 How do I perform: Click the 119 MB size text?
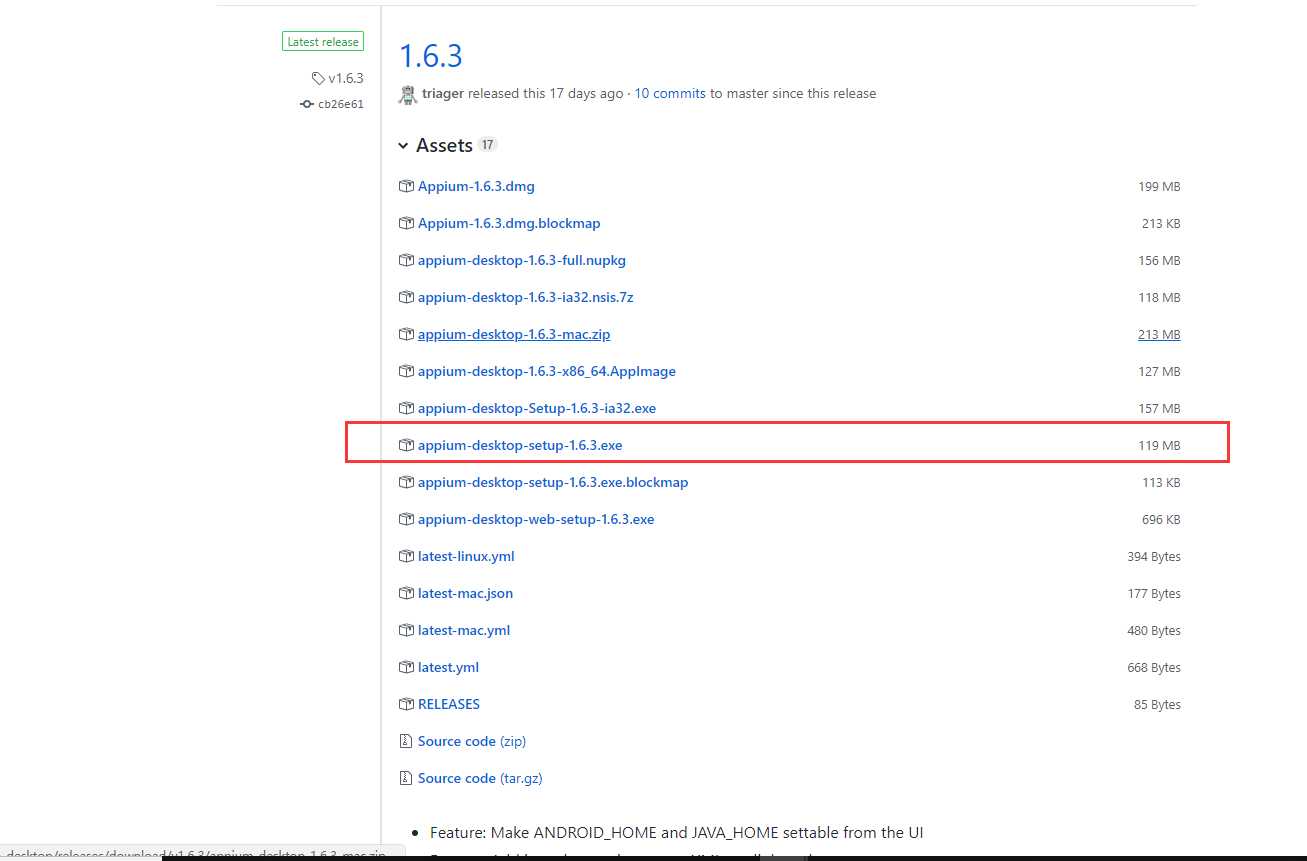click(x=1159, y=446)
